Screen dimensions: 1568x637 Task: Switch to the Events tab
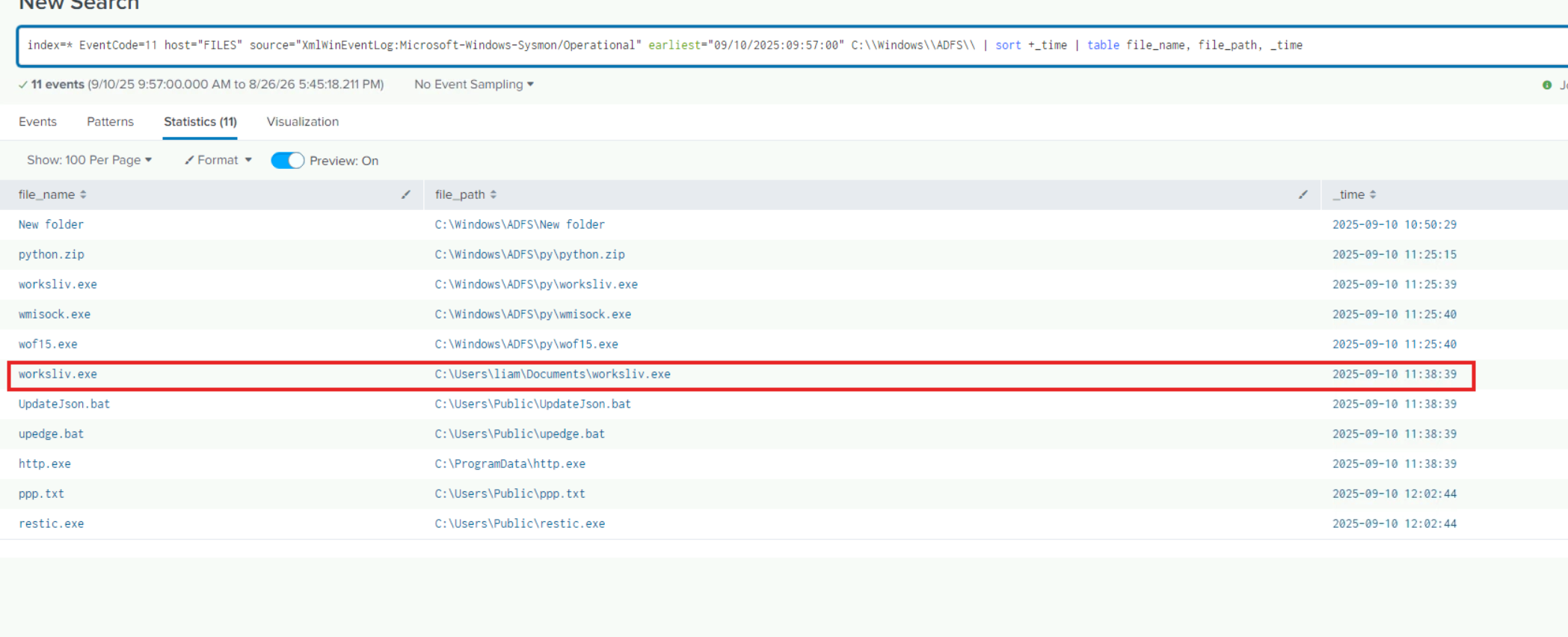click(x=37, y=122)
